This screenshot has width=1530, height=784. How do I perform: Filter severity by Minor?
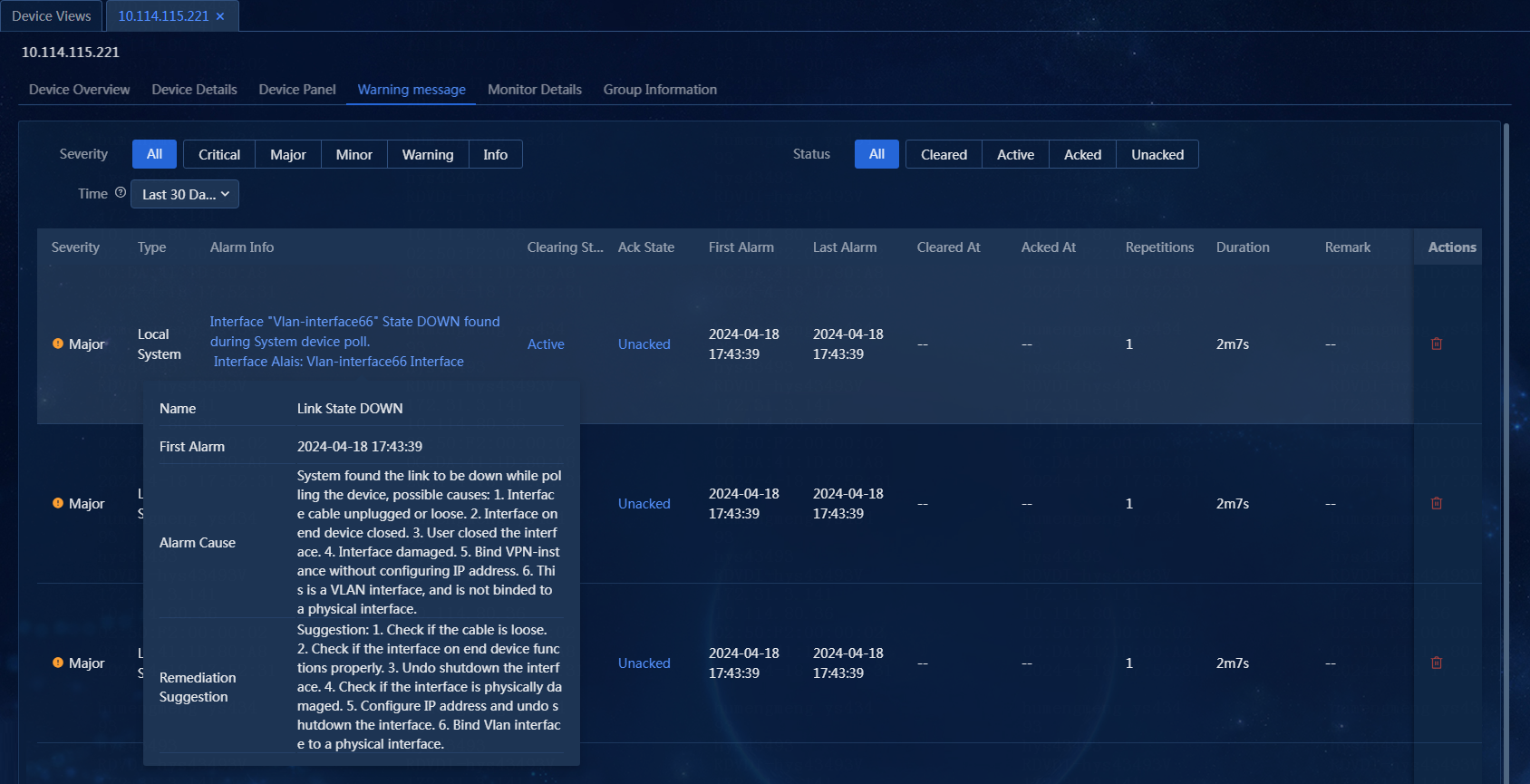pyautogui.click(x=354, y=154)
